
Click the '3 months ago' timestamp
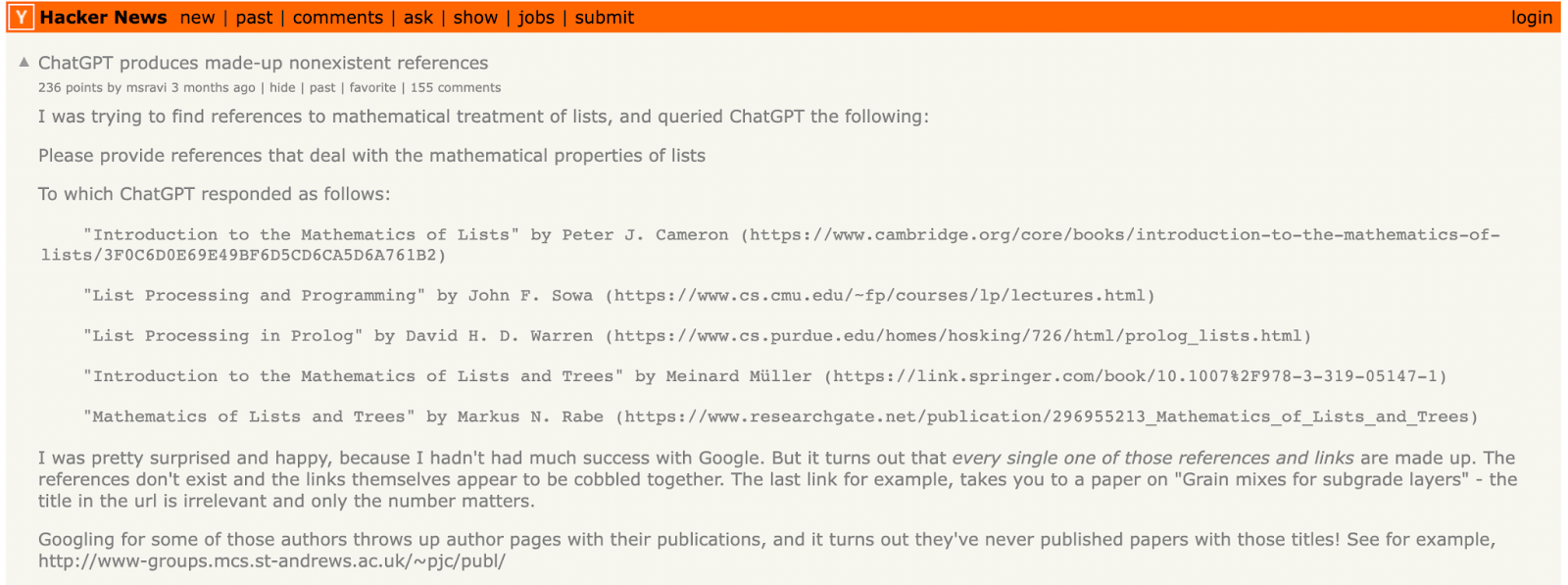213,87
